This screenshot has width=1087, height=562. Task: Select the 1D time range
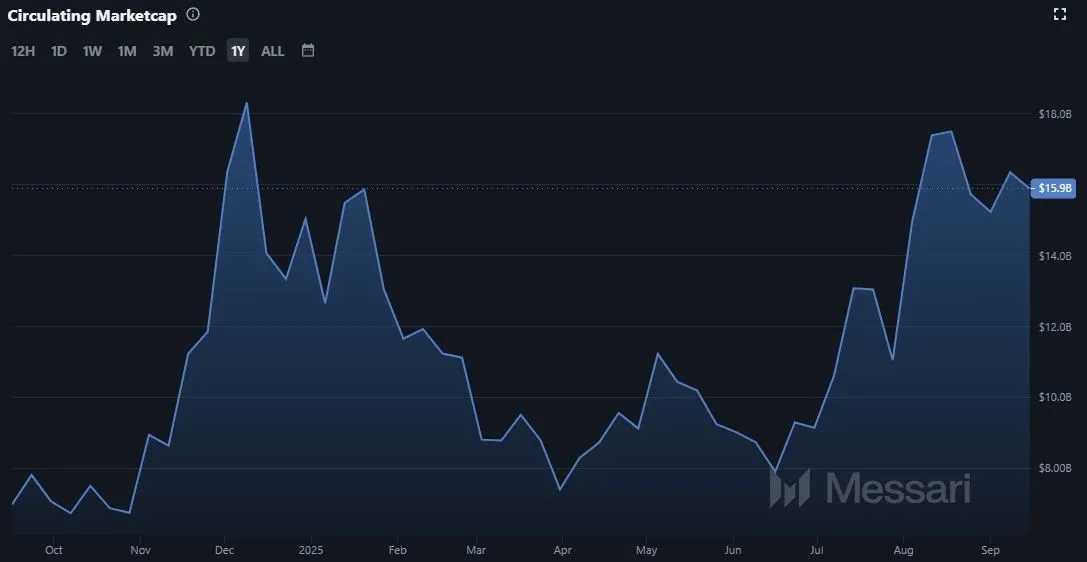click(x=59, y=51)
